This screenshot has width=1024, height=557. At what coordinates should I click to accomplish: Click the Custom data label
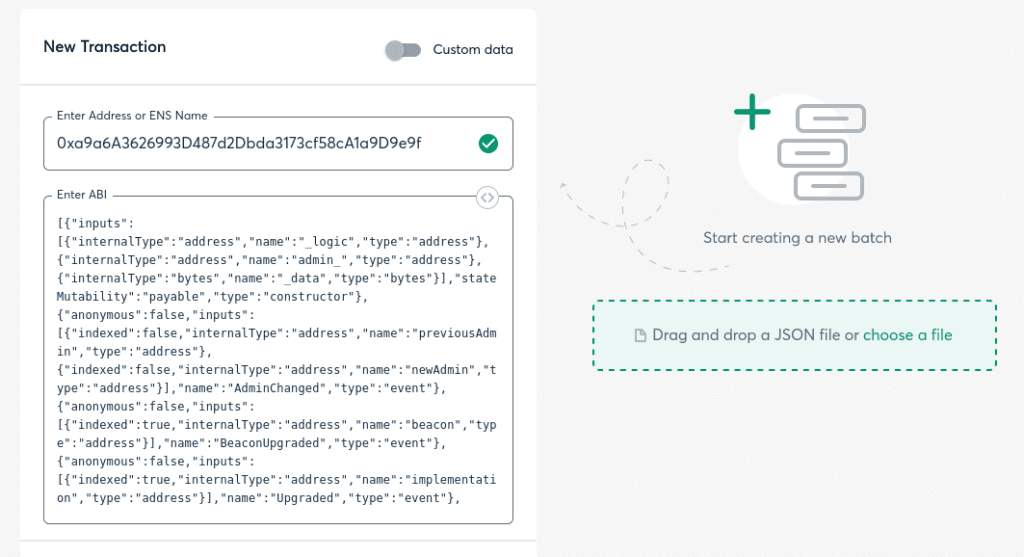473,50
